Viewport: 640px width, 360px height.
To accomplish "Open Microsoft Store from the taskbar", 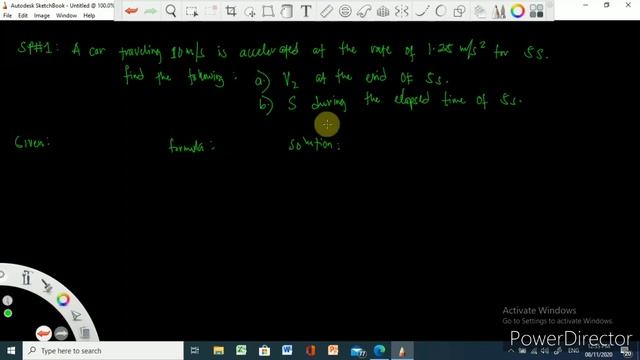I will (264, 351).
